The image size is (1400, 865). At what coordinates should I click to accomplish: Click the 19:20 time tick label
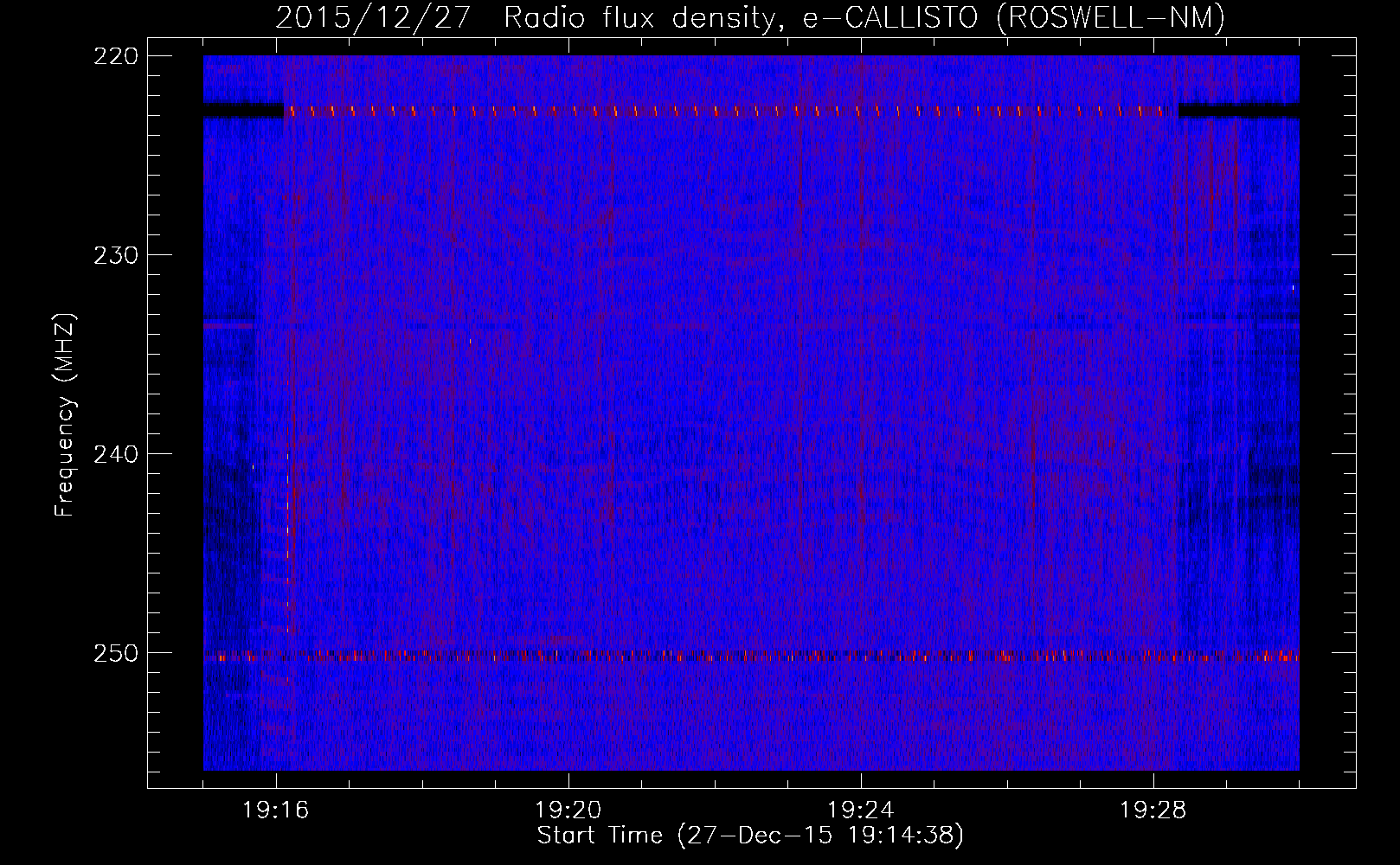point(568,810)
